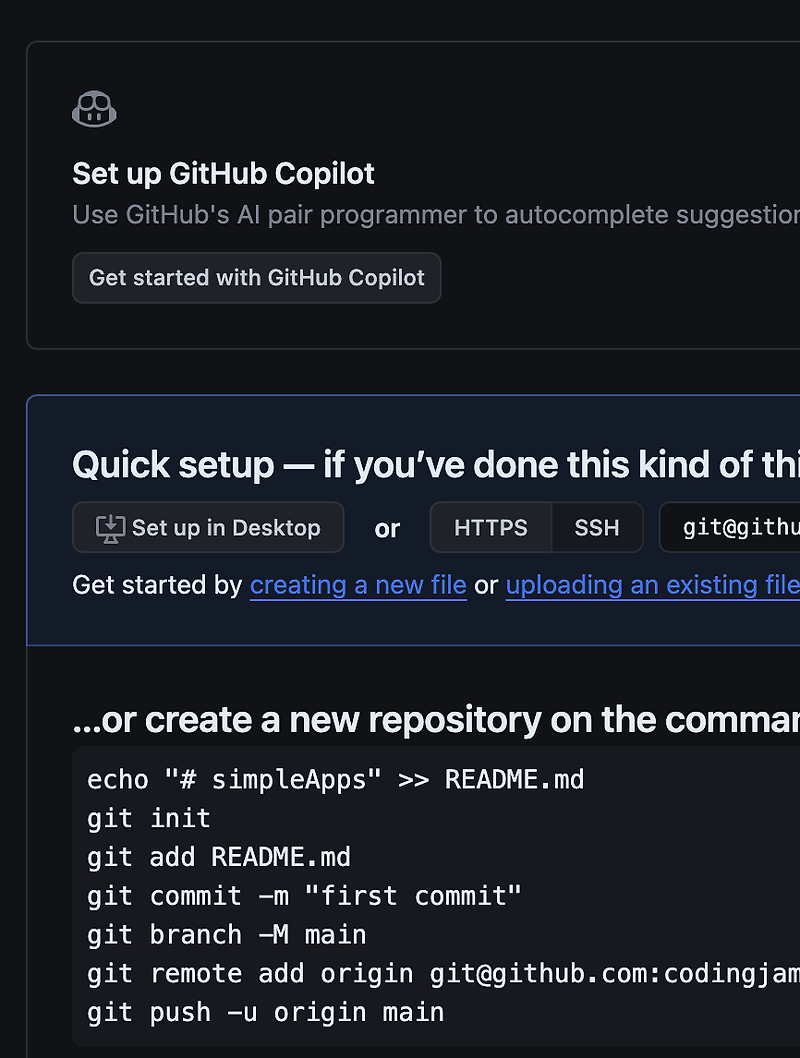Open the 'creating a new file' link
The image size is (800, 1058).
tap(358, 585)
